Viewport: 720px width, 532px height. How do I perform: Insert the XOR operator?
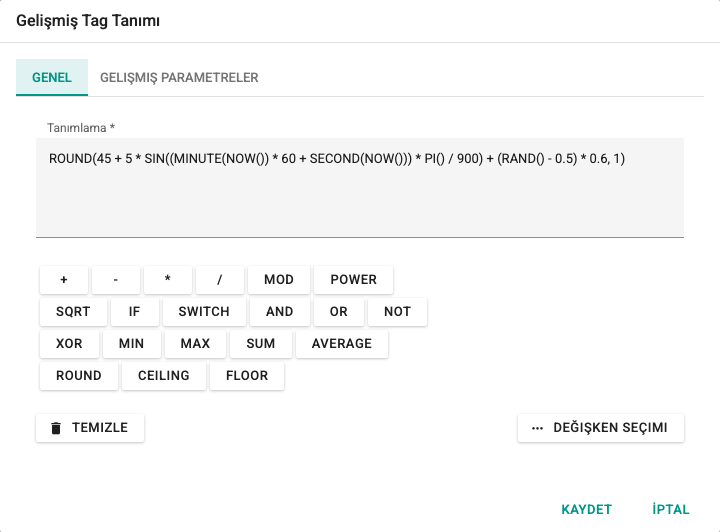pos(69,344)
